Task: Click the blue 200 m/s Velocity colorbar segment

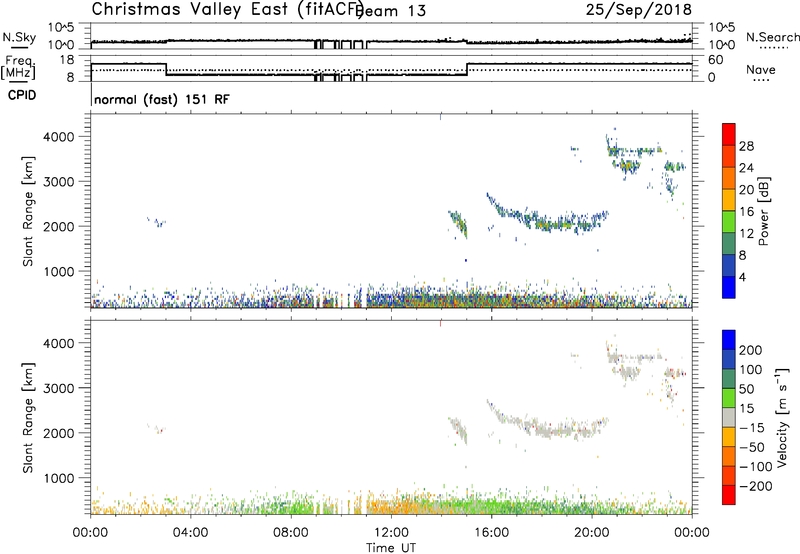Action: click(x=729, y=340)
